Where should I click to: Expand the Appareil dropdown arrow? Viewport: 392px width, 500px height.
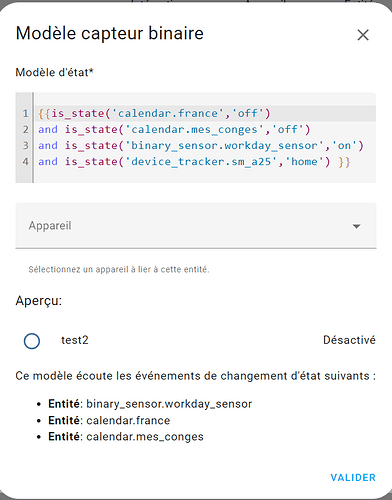tap(356, 226)
